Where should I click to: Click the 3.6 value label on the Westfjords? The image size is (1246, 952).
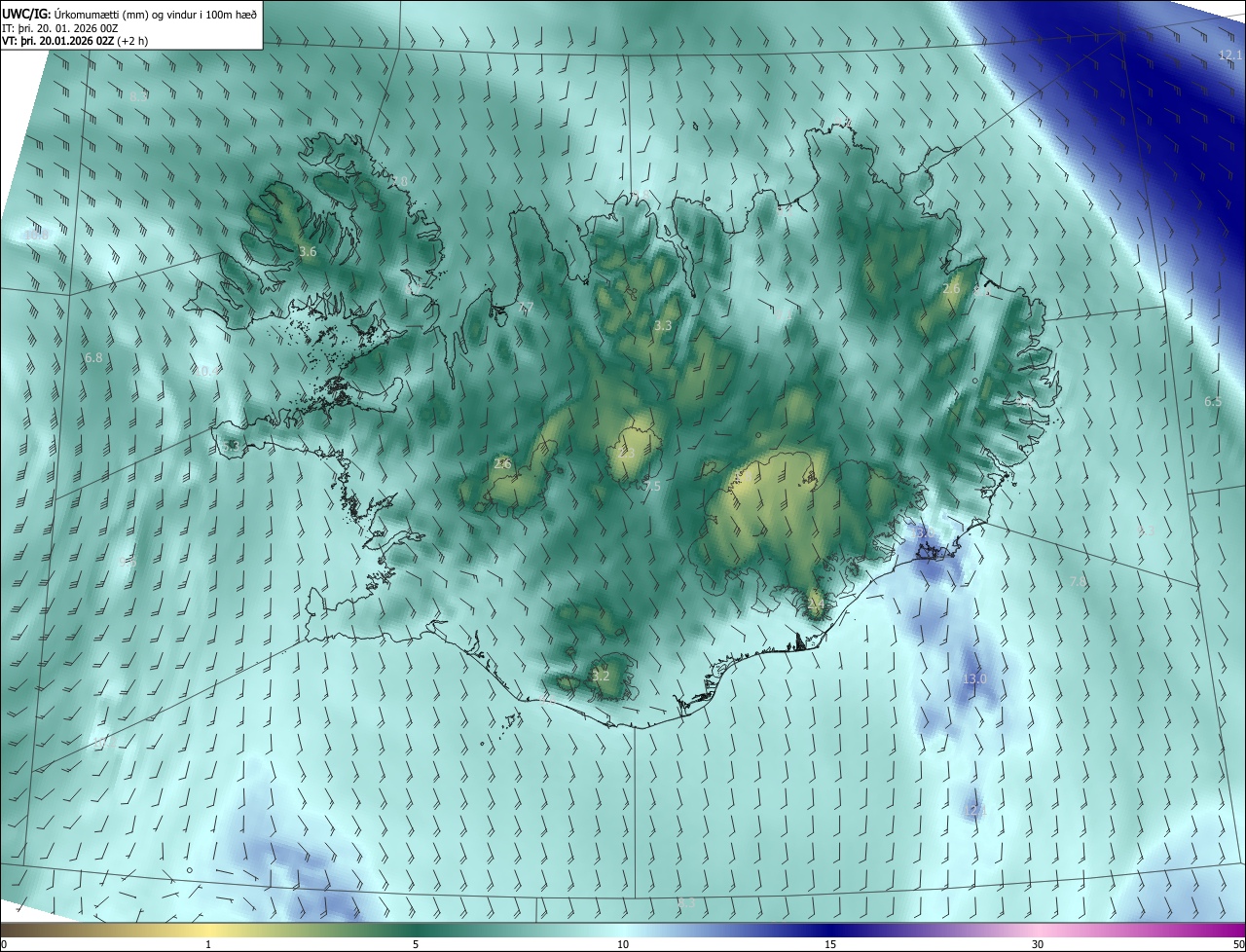coord(308,251)
